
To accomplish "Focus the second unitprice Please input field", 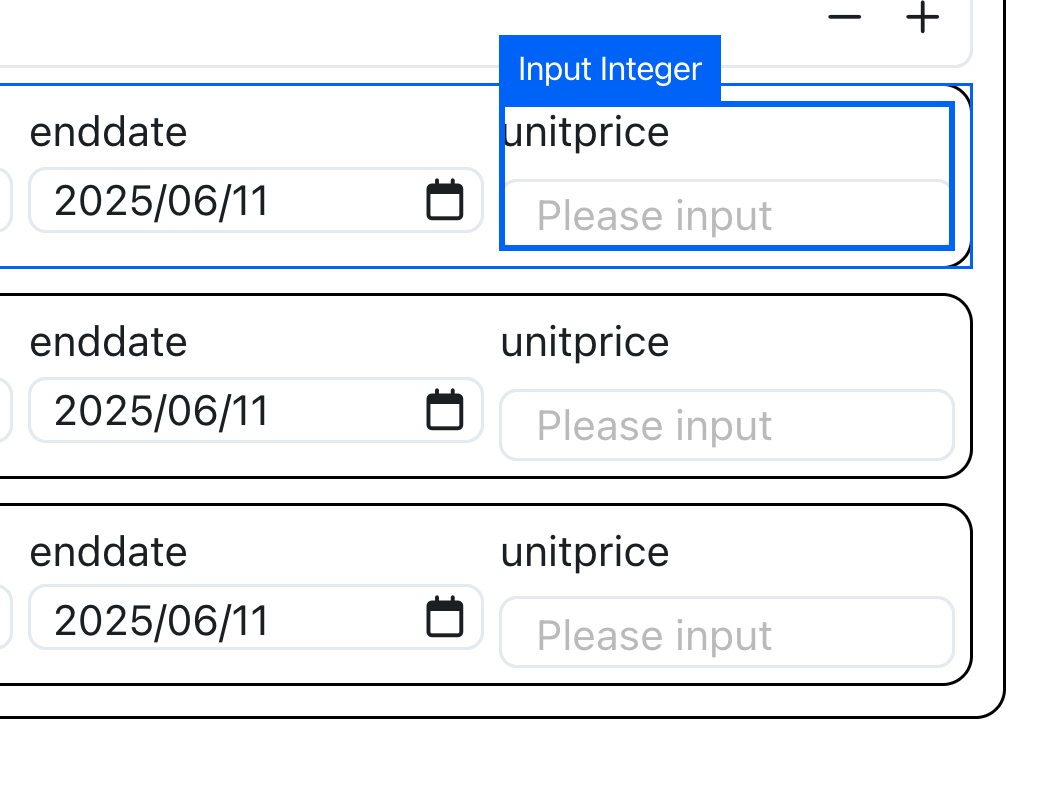I will [727, 425].
